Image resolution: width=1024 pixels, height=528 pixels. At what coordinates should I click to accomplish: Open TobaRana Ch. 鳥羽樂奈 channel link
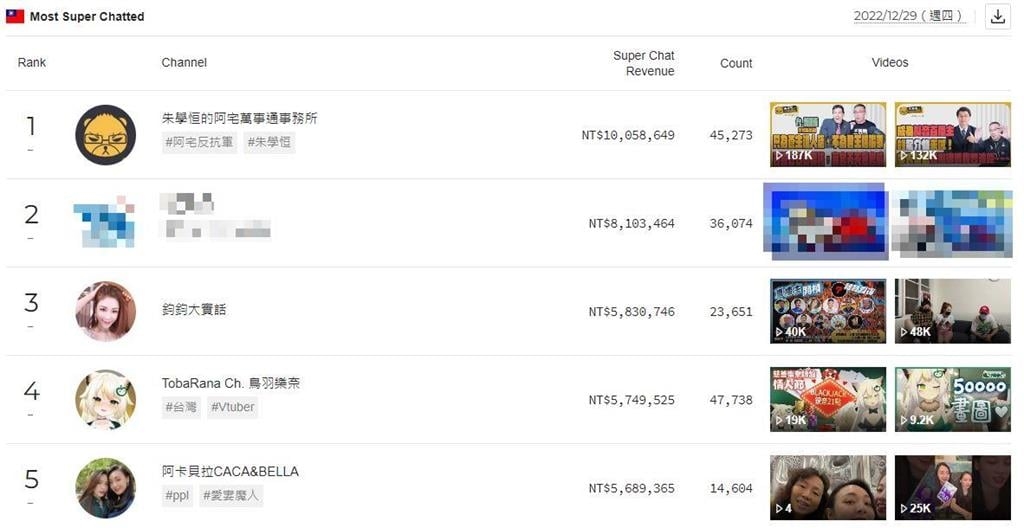click(231, 383)
